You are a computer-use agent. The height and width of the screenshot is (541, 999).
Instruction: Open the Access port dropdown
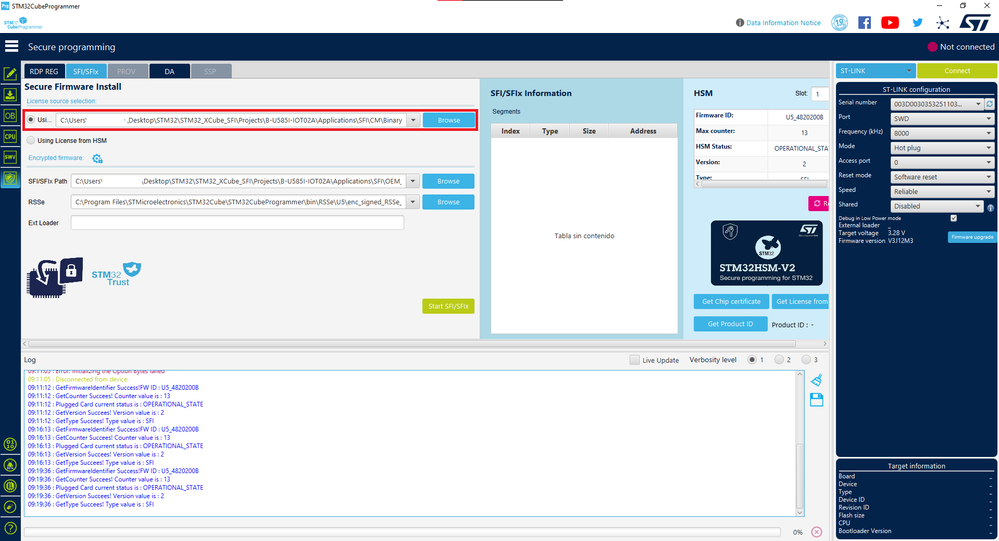pos(942,162)
